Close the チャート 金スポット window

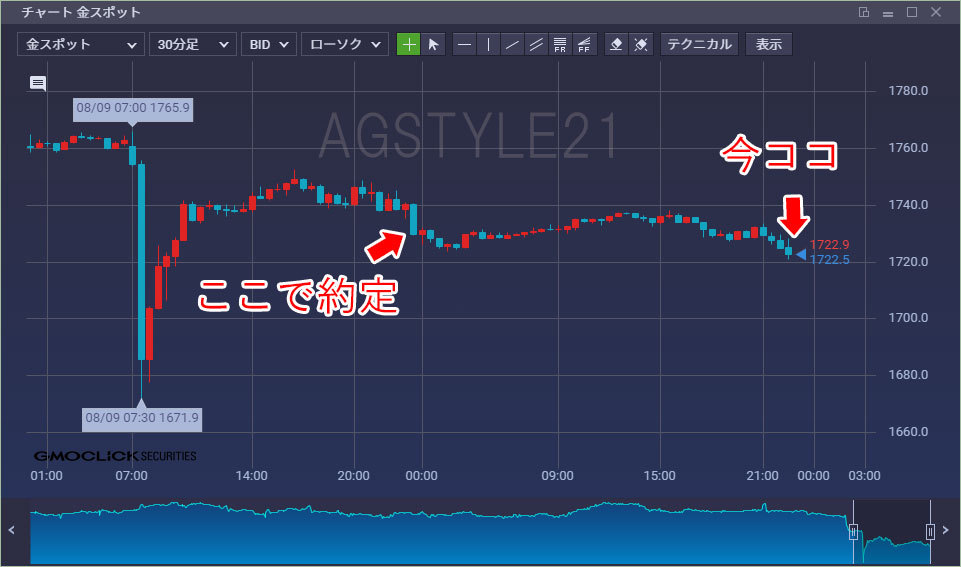[936, 12]
